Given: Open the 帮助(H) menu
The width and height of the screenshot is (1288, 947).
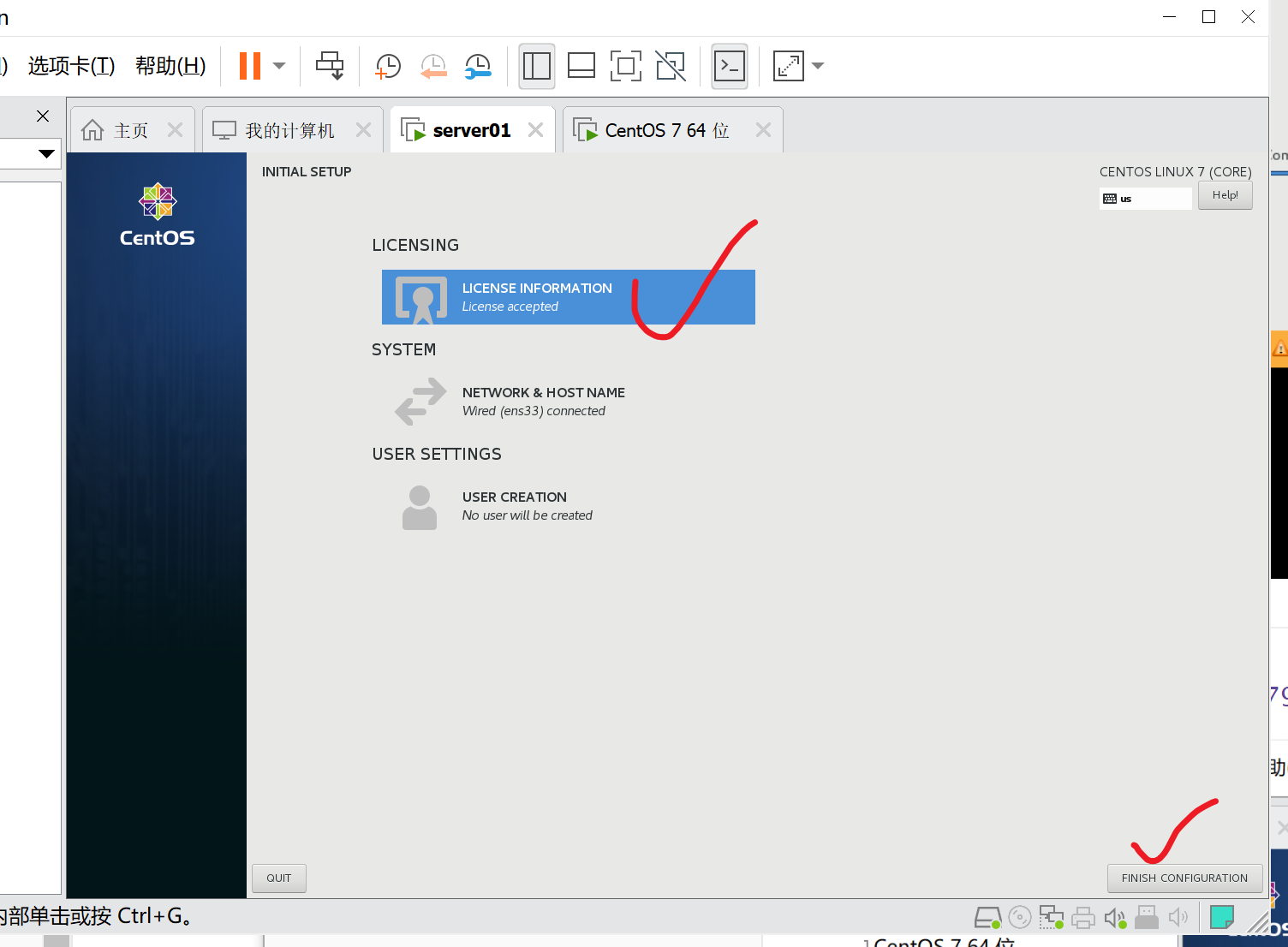Looking at the screenshot, I should (x=170, y=66).
